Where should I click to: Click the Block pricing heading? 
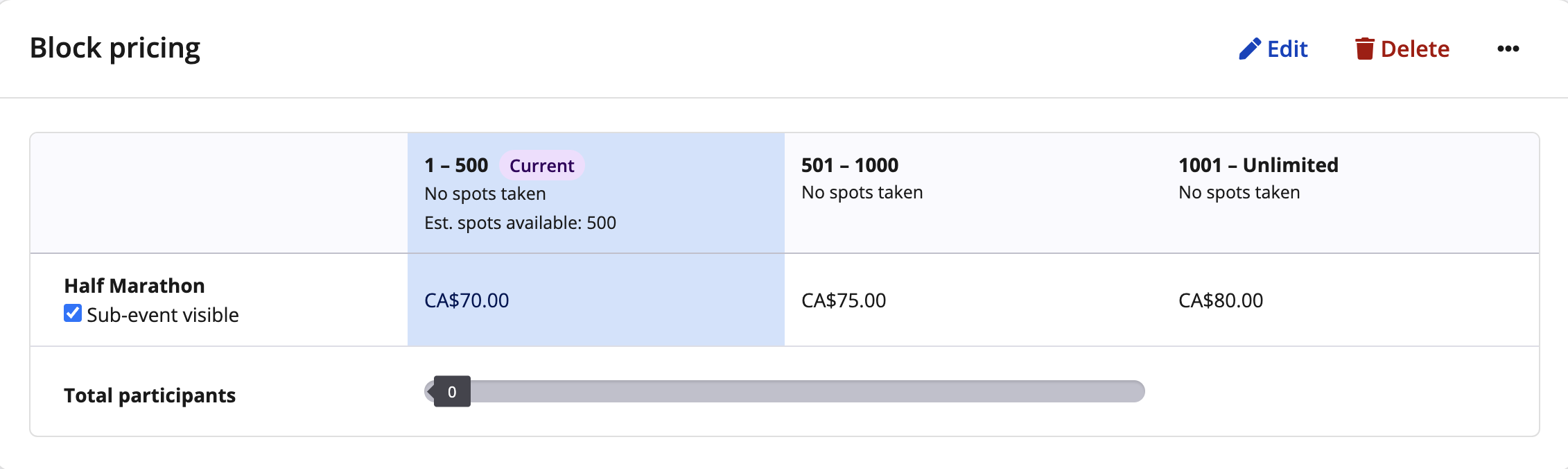[x=115, y=49]
